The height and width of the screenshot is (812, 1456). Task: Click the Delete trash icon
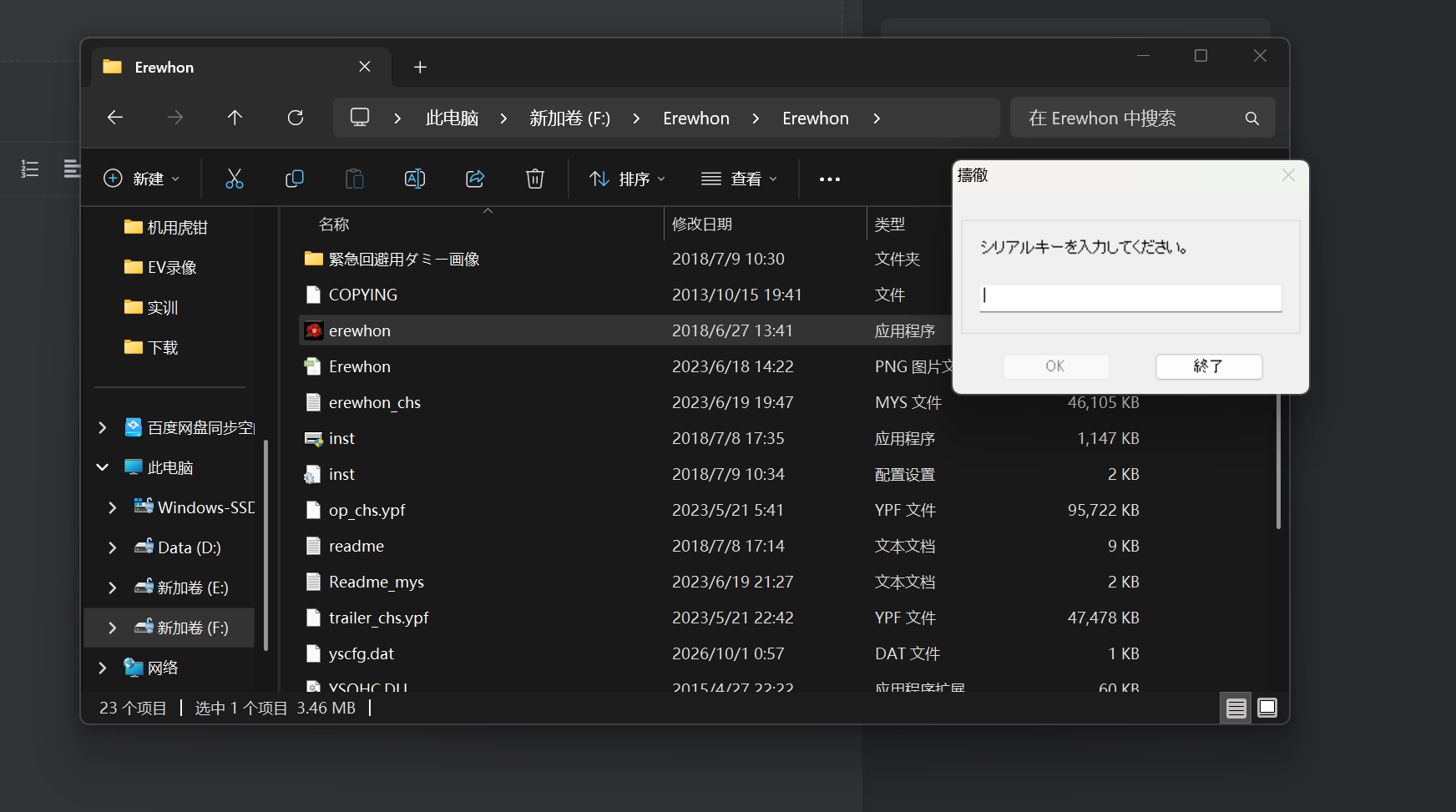click(535, 179)
